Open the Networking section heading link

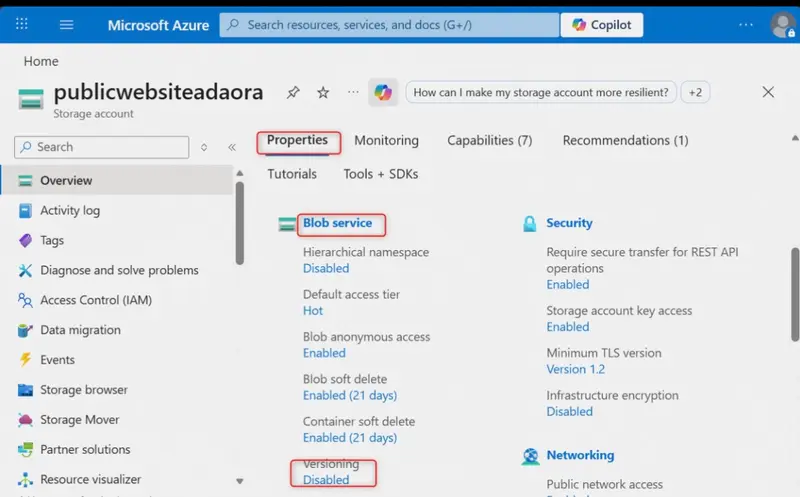coord(580,455)
